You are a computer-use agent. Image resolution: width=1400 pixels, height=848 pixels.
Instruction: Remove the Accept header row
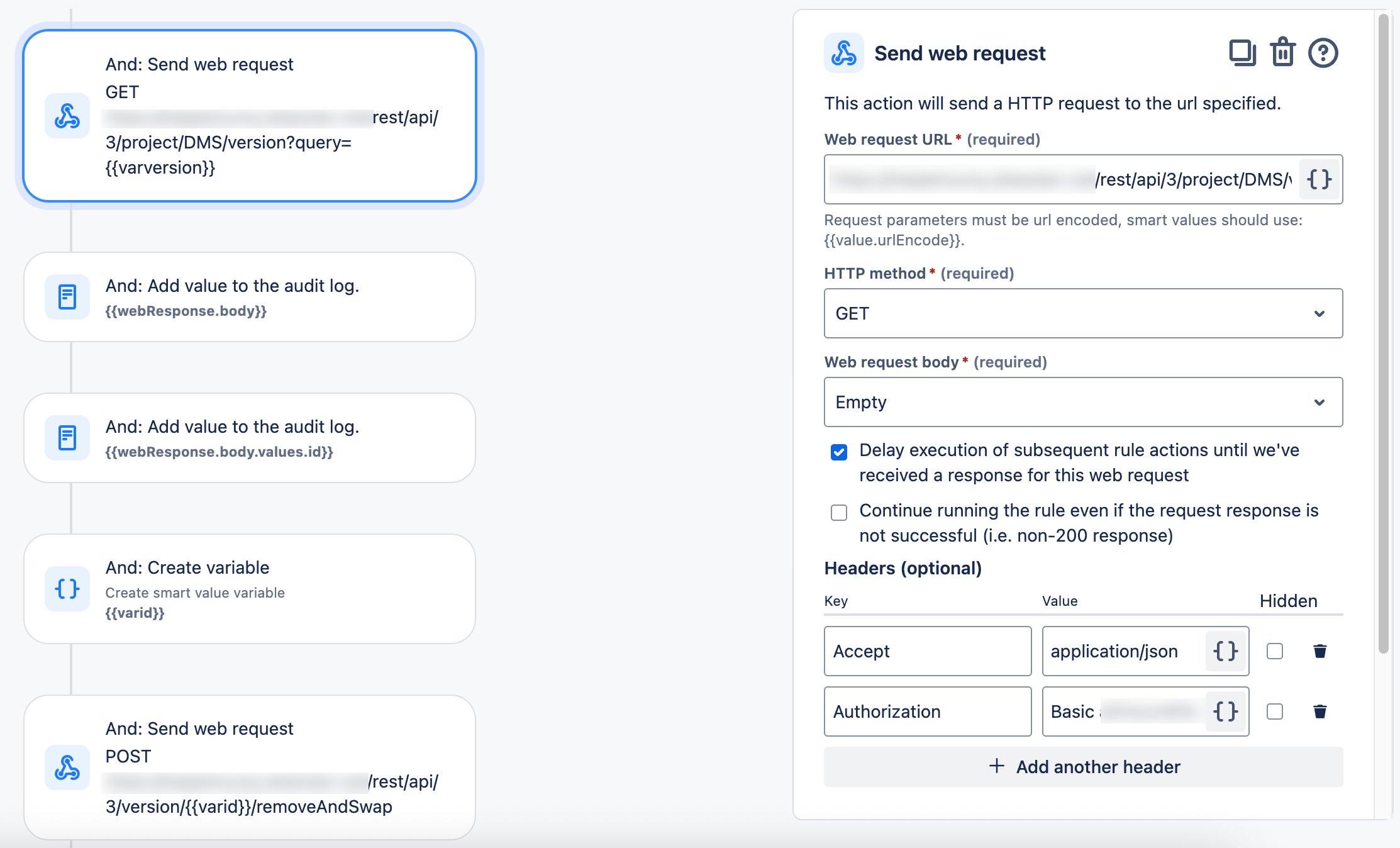(1319, 651)
